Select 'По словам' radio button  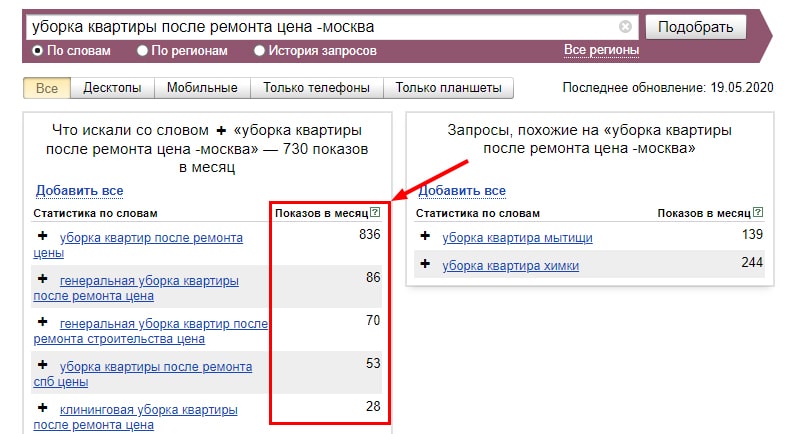click(x=37, y=51)
